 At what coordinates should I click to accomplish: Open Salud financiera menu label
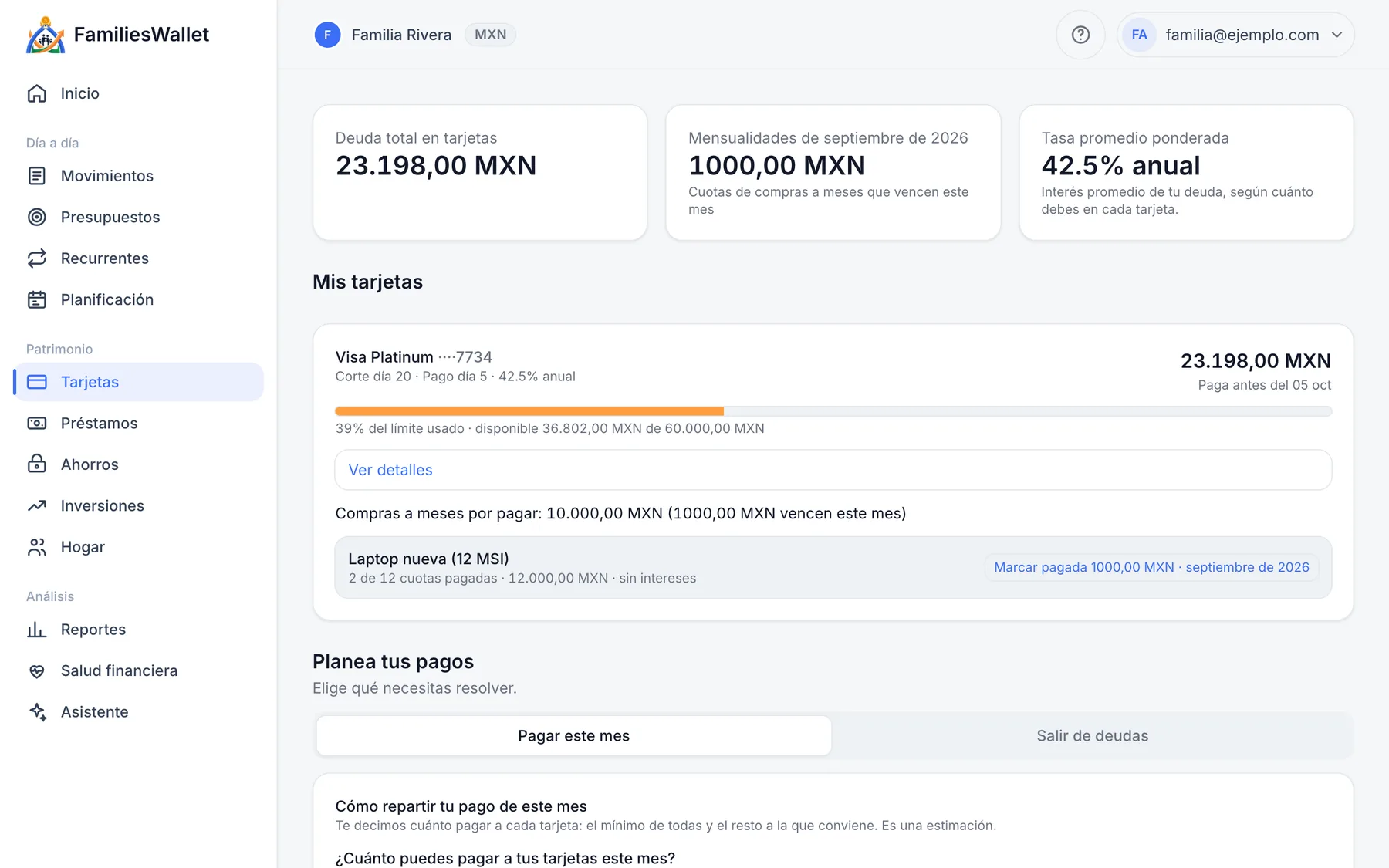pyautogui.click(x=120, y=671)
